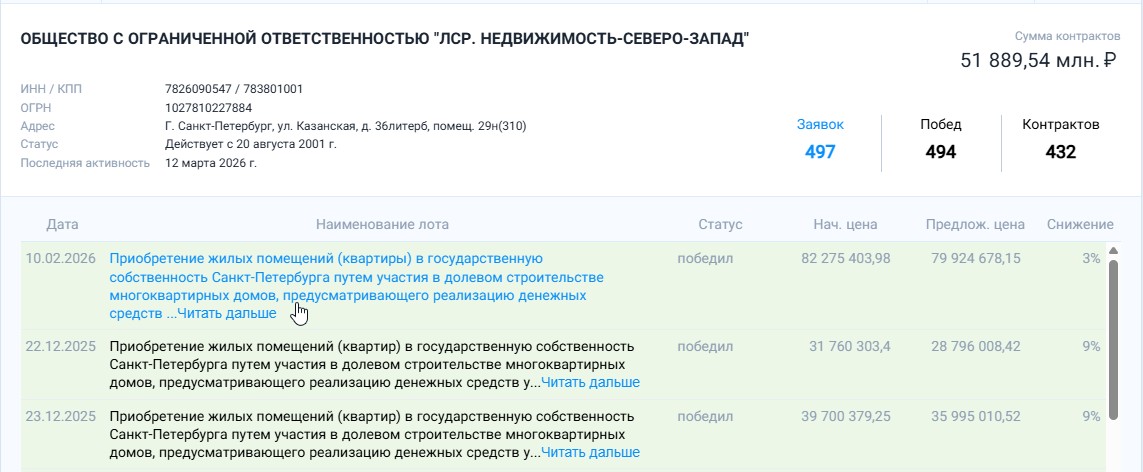Click 'победил' status in 23.12.2025 row
The height and width of the screenshot is (472, 1143).
click(x=706, y=417)
